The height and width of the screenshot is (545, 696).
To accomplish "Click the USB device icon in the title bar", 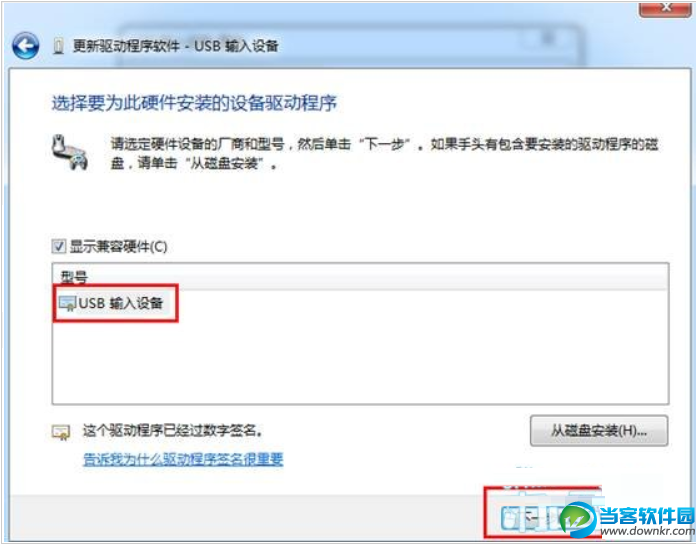I will click(58, 46).
